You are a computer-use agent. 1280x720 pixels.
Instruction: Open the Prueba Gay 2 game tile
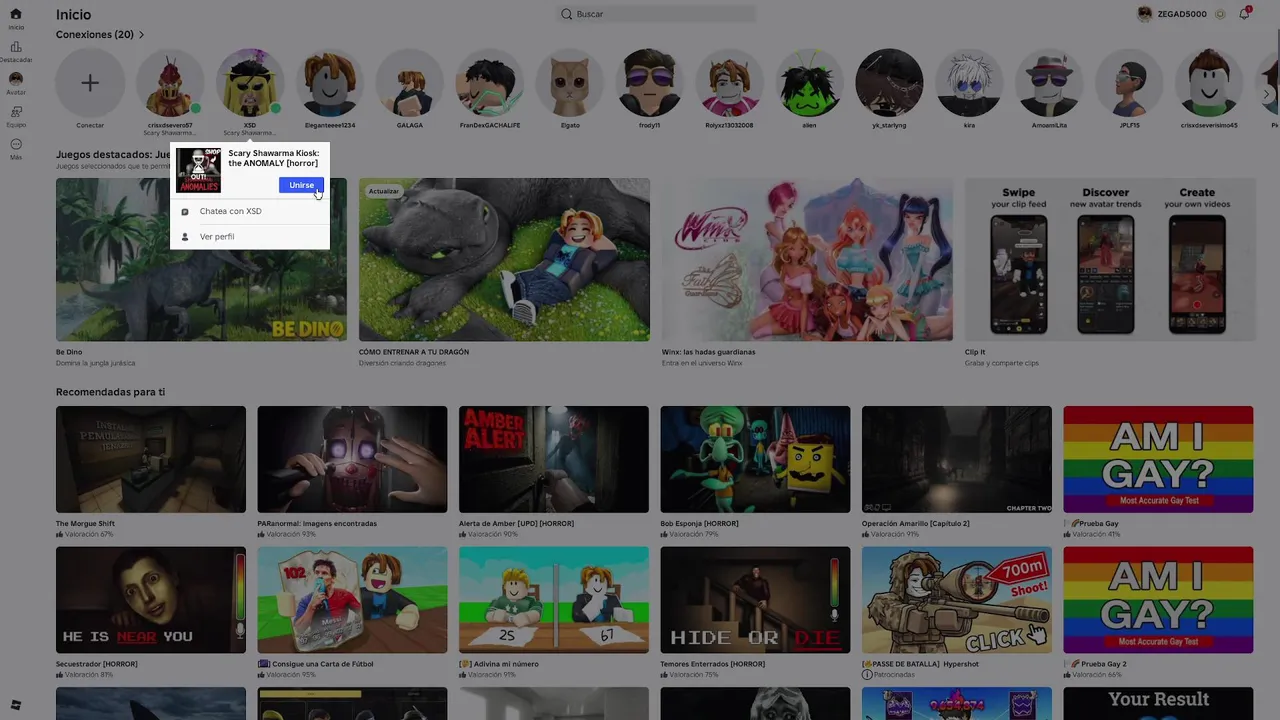coord(1158,600)
